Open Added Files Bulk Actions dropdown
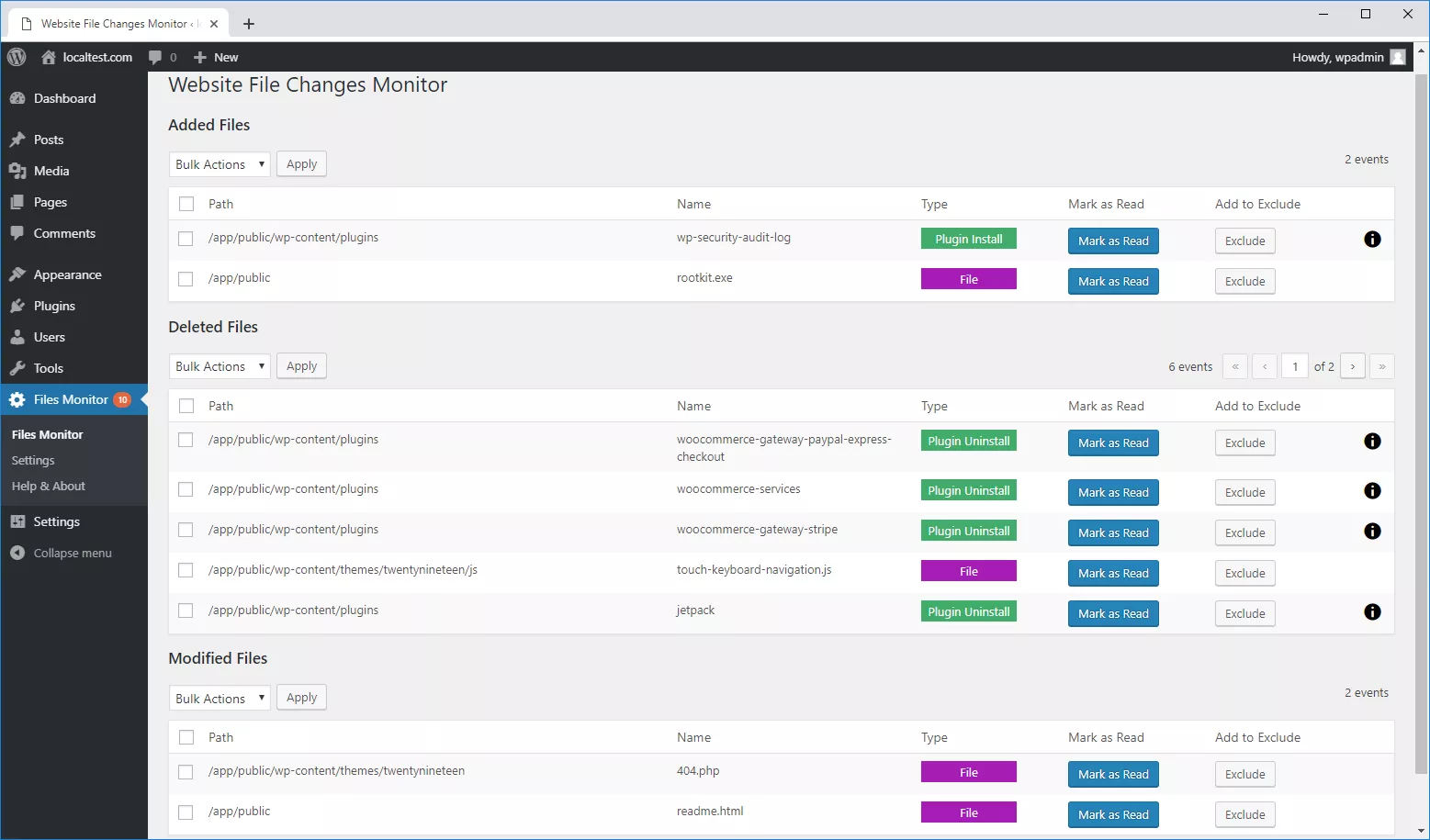 tap(220, 164)
